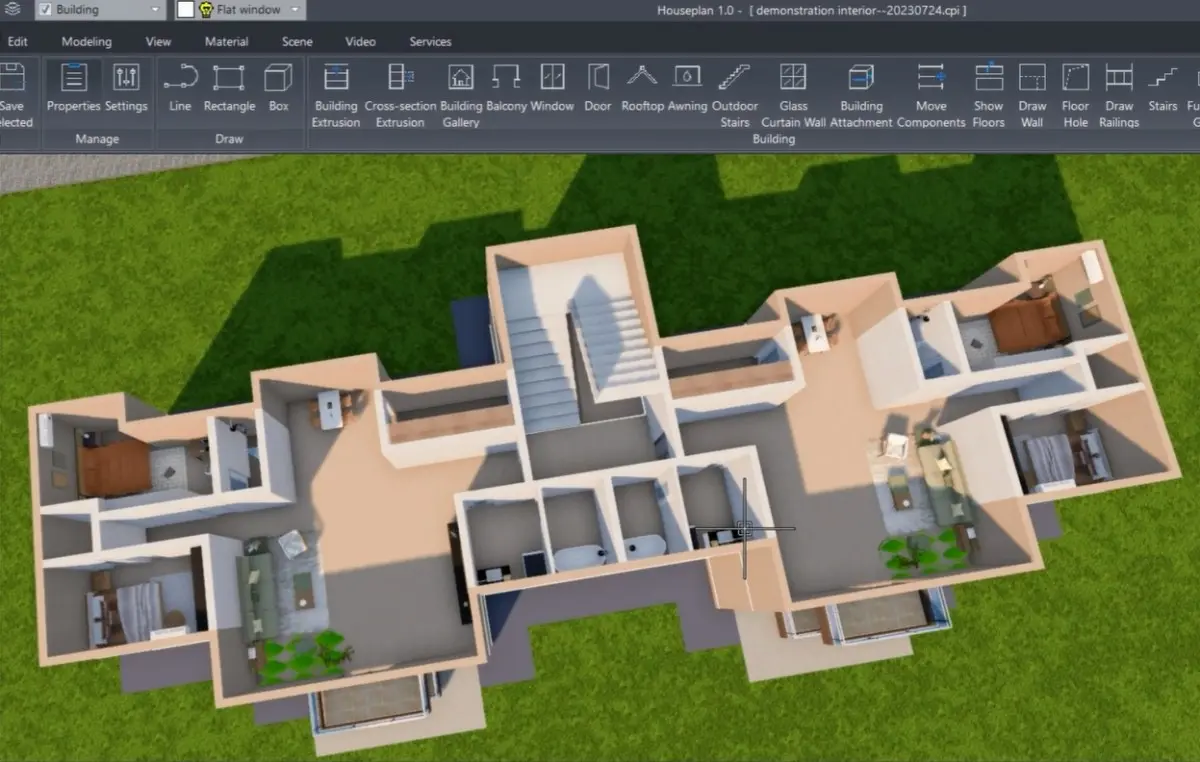Choose the Building Extrusion tool
This screenshot has height=762, width=1200.
click(336, 95)
